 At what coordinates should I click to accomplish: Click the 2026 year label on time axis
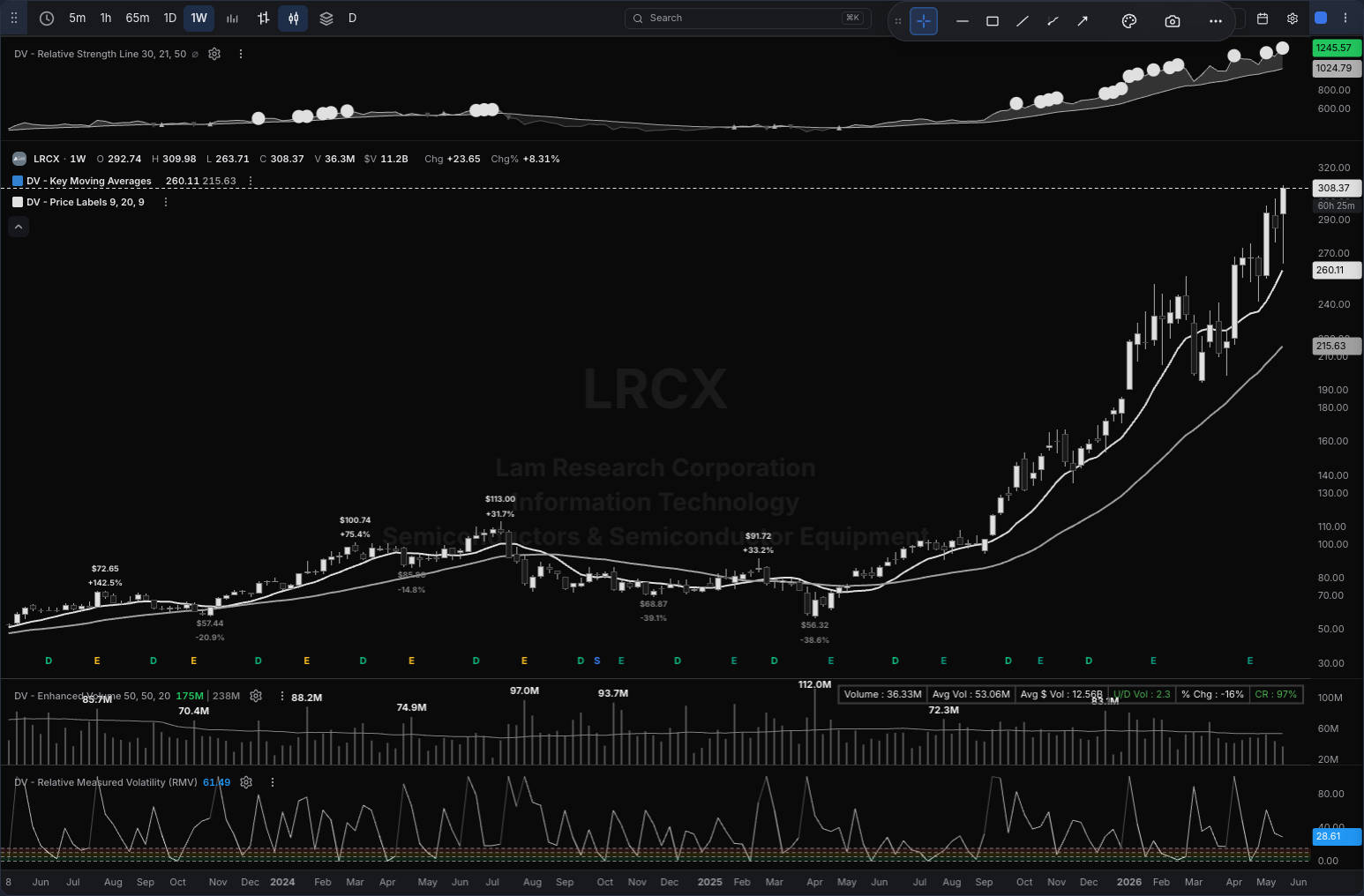click(1129, 882)
